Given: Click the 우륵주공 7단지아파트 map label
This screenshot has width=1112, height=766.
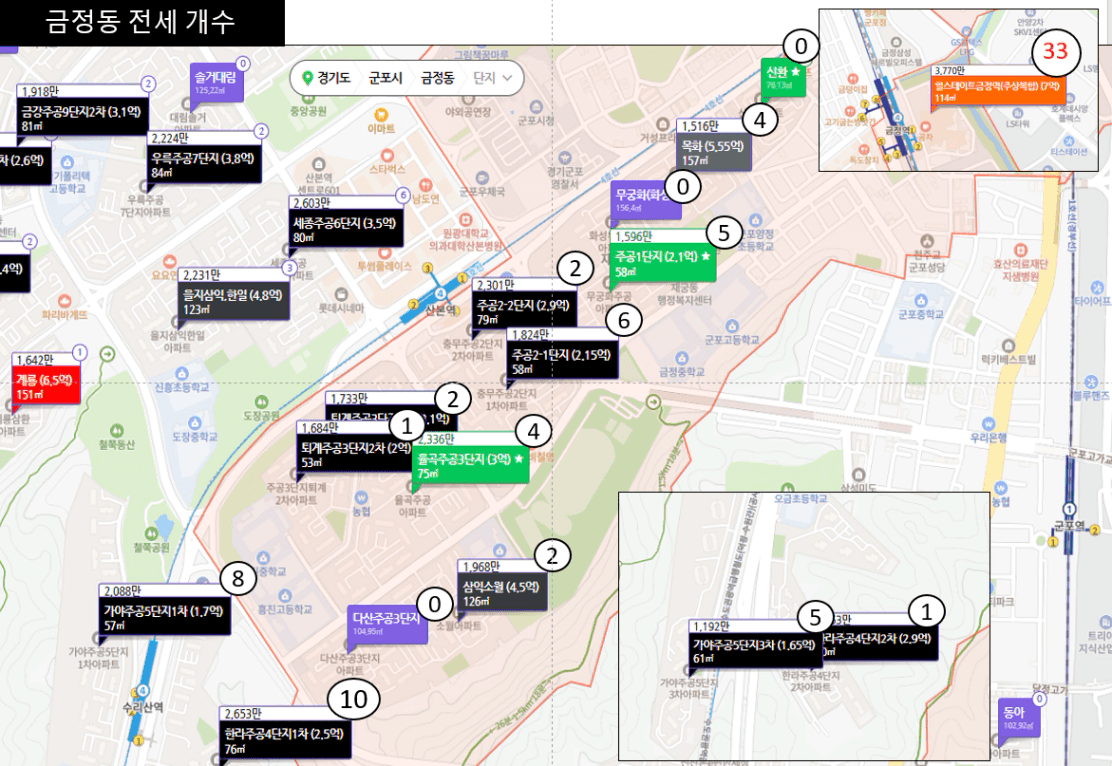Looking at the screenshot, I should tap(145, 206).
